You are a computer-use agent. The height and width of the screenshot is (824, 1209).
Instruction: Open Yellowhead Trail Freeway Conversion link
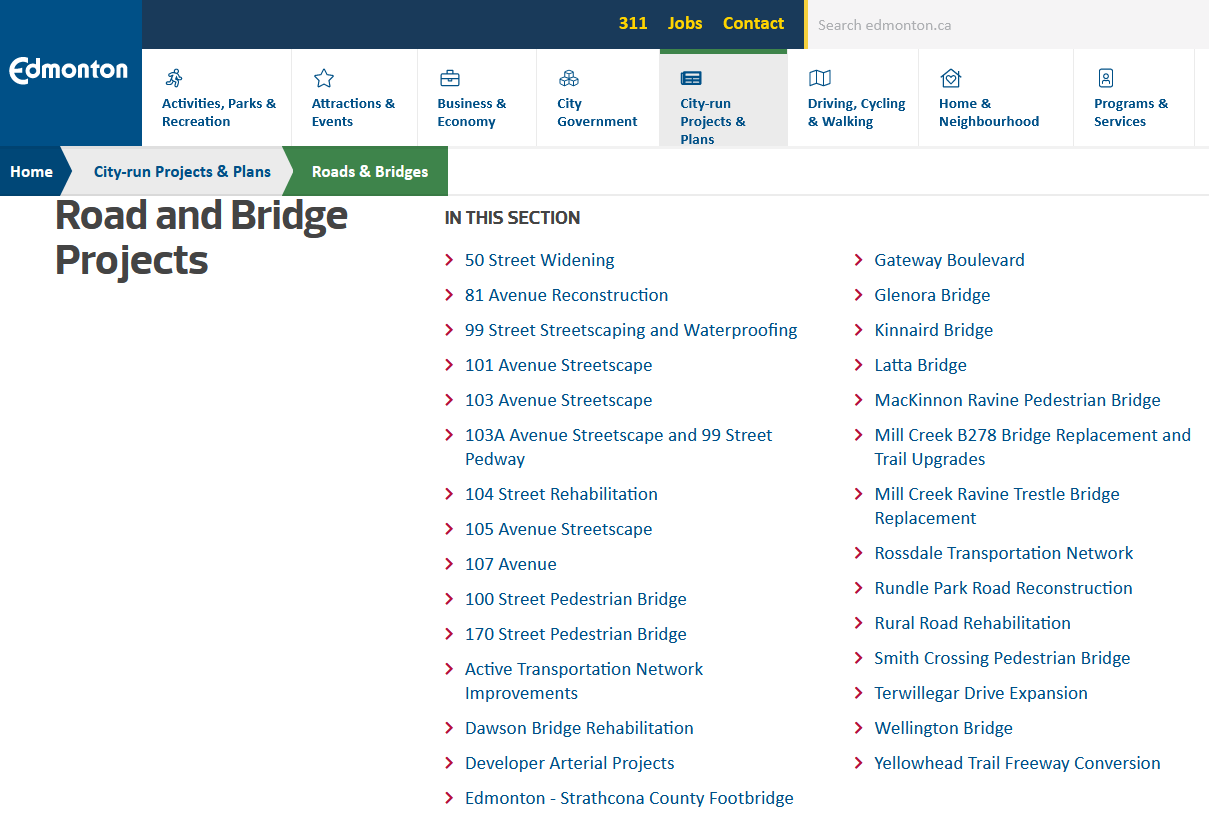tap(1017, 763)
